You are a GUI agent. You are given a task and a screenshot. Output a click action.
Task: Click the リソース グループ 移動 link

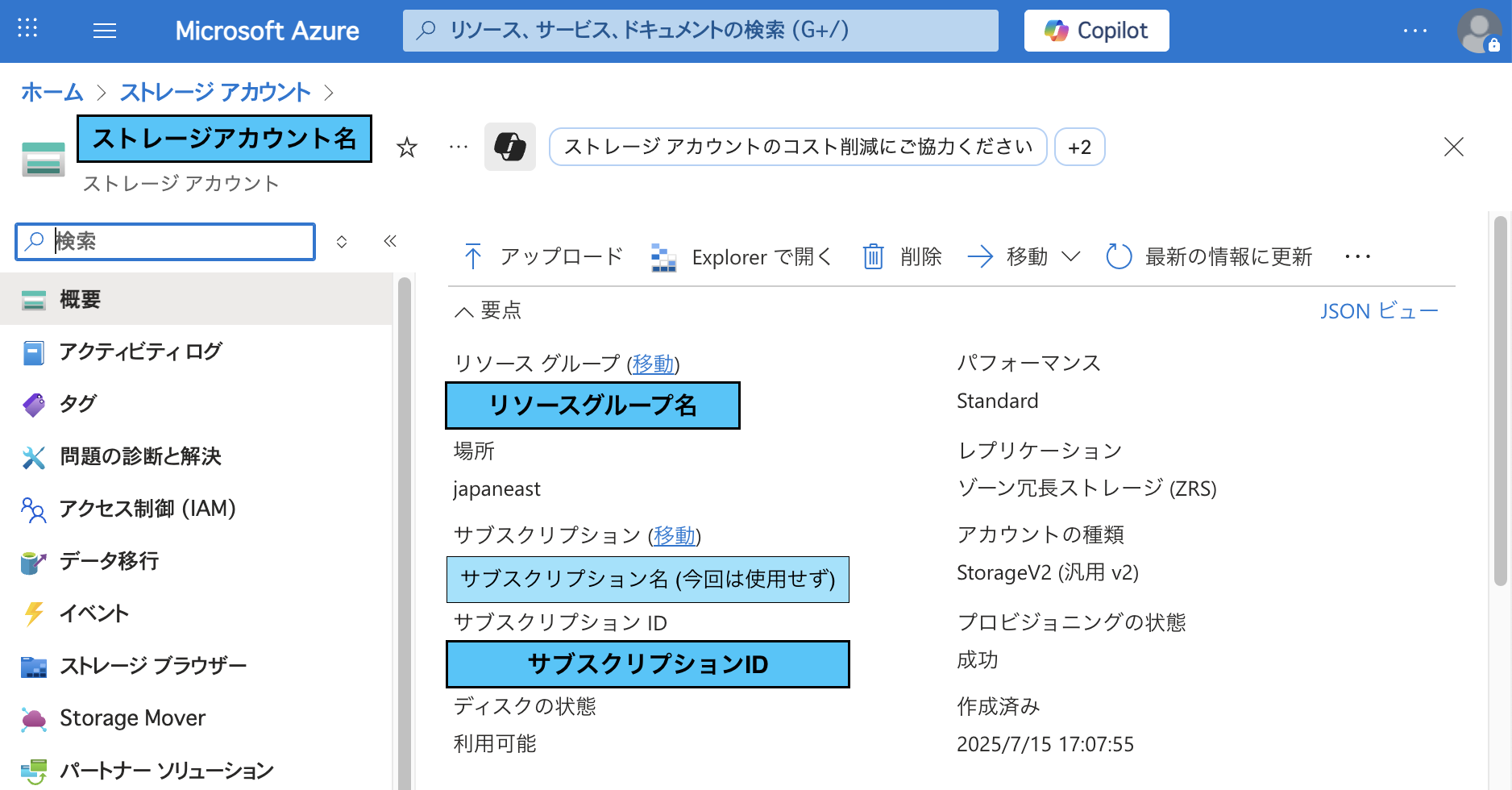point(654,364)
